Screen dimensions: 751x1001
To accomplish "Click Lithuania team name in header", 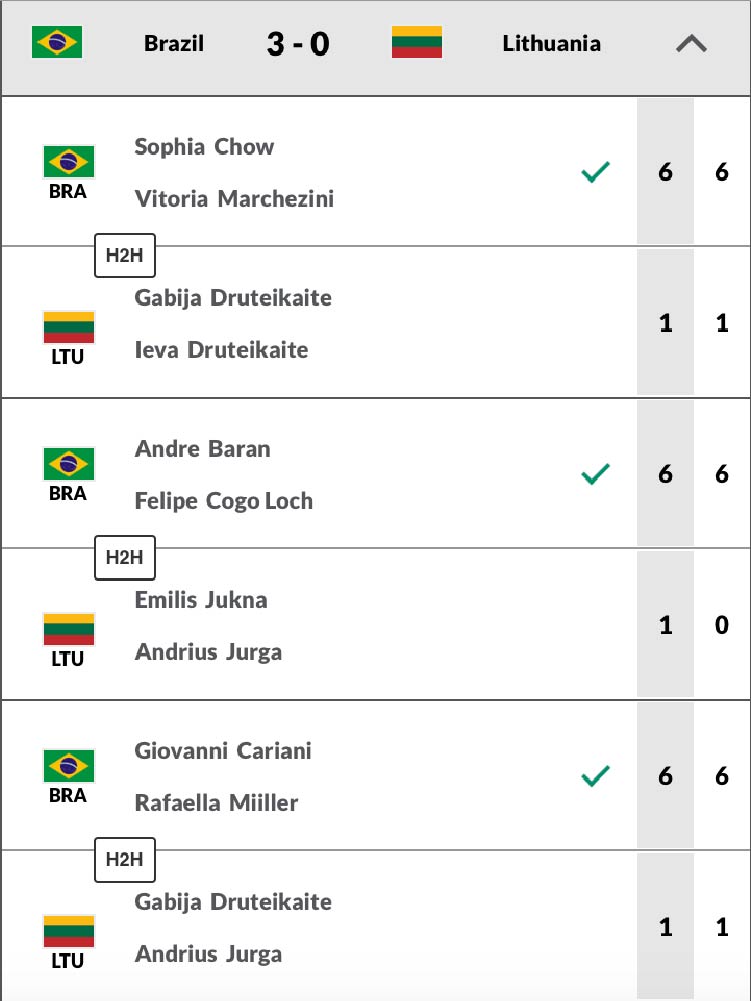I will click(x=551, y=44).
